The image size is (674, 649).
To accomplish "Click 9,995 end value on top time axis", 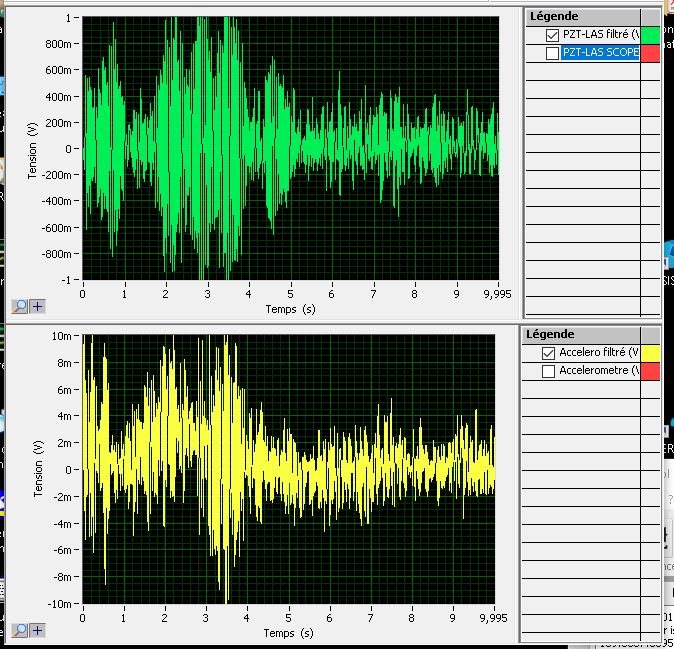I will coord(496,294).
